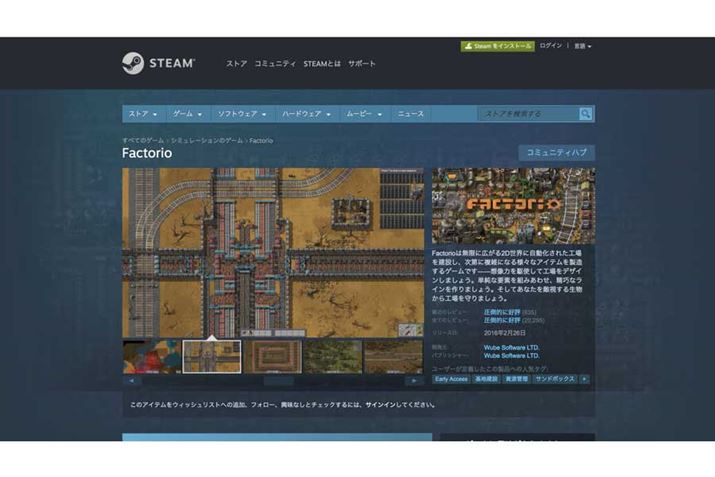Click the 資源管理 tag

point(516,379)
